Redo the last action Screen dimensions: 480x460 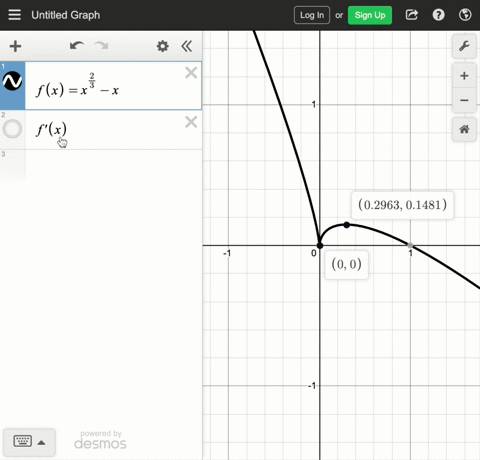tap(102, 46)
